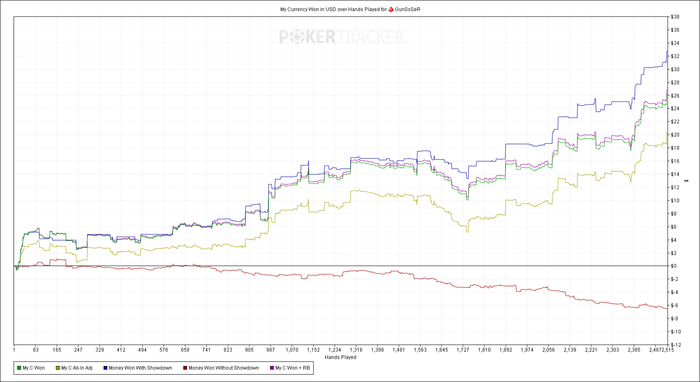Click the $30 value on the y-axis
The width and height of the screenshot is (700, 382).
[x=675, y=69]
